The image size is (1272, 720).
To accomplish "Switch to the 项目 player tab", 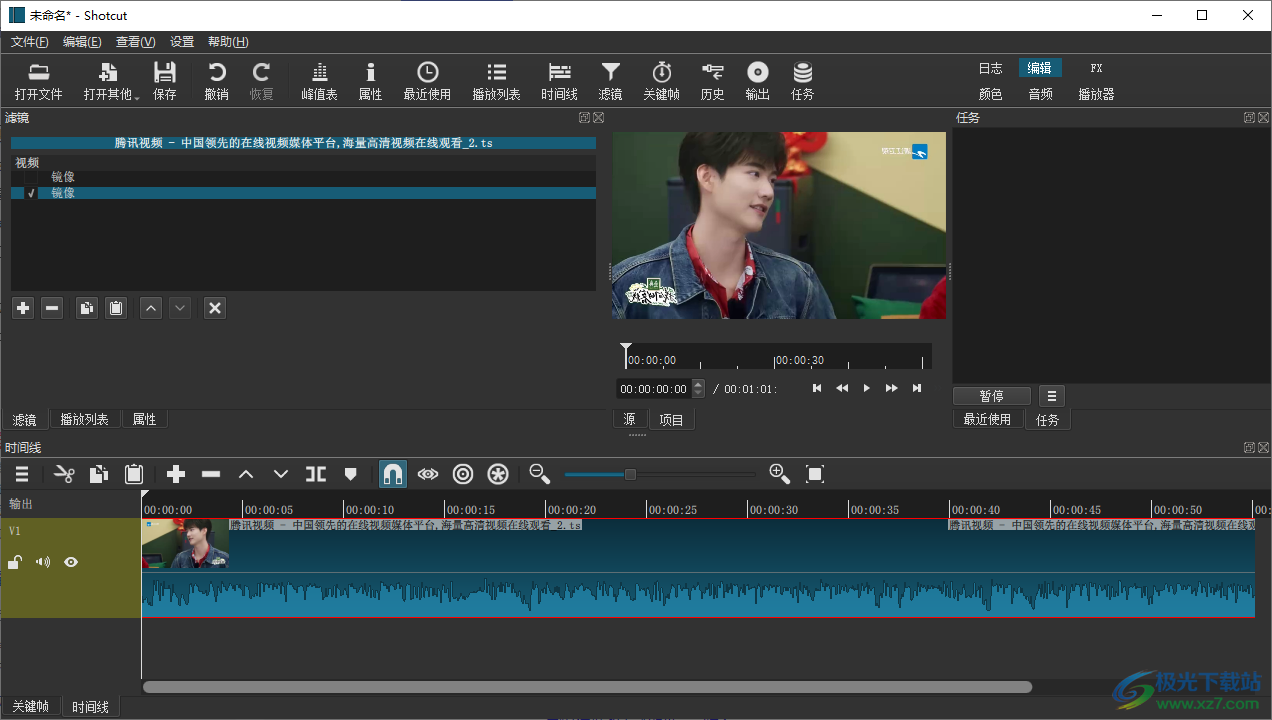I will (x=671, y=420).
